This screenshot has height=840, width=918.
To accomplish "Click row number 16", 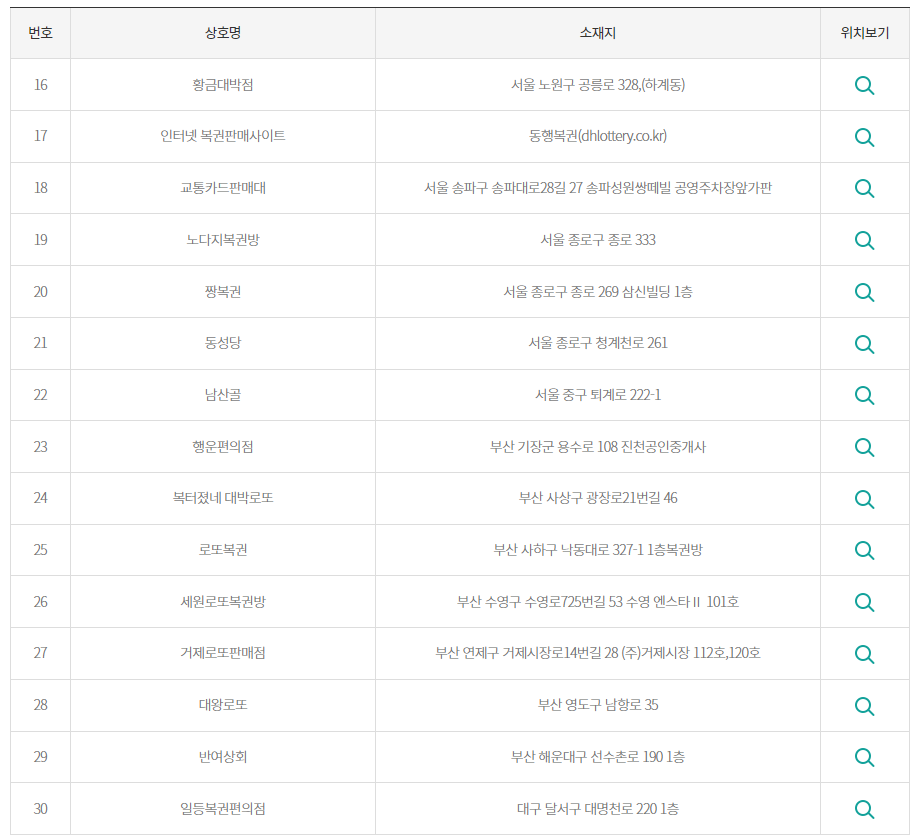I will coord(40,85).
